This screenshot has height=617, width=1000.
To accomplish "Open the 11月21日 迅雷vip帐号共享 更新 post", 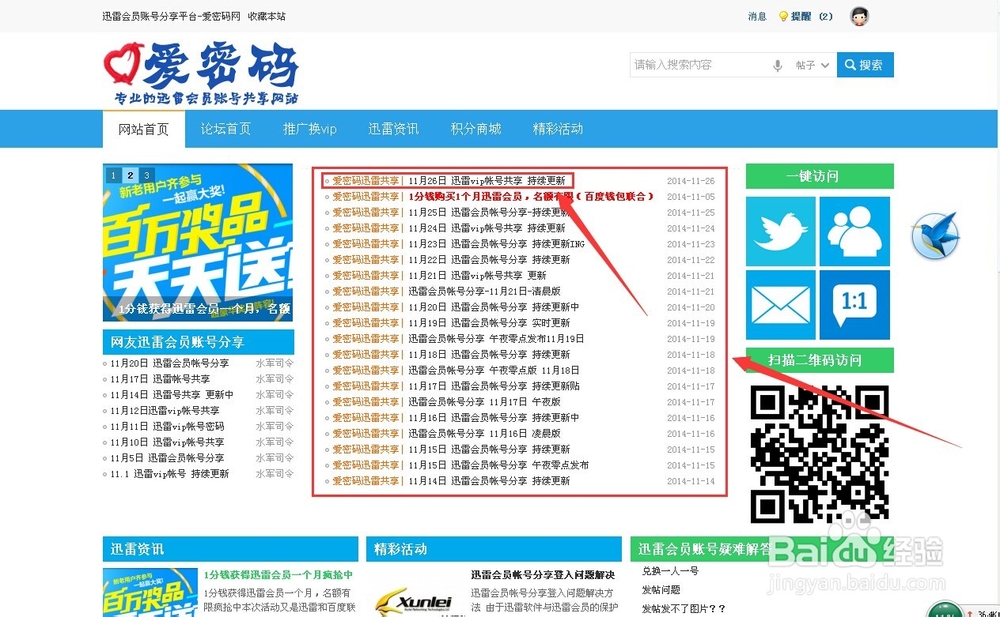I will point(477,276).
